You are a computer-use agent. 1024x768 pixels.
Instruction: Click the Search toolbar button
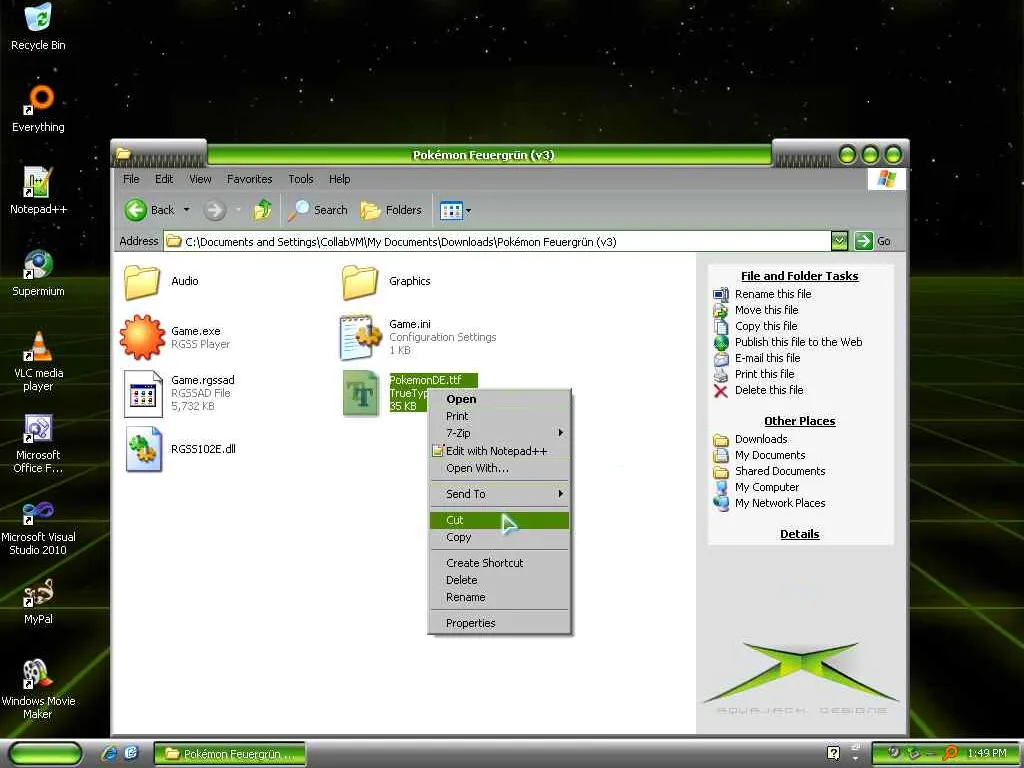(318, 210)
